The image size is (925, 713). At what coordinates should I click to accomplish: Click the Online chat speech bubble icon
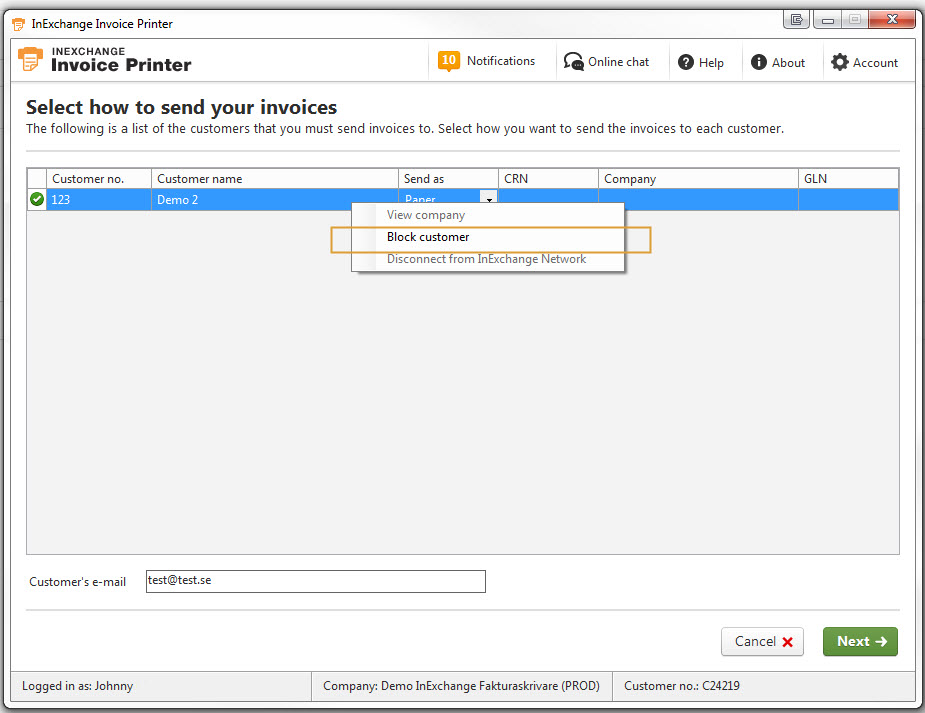[x=573, y=61]
